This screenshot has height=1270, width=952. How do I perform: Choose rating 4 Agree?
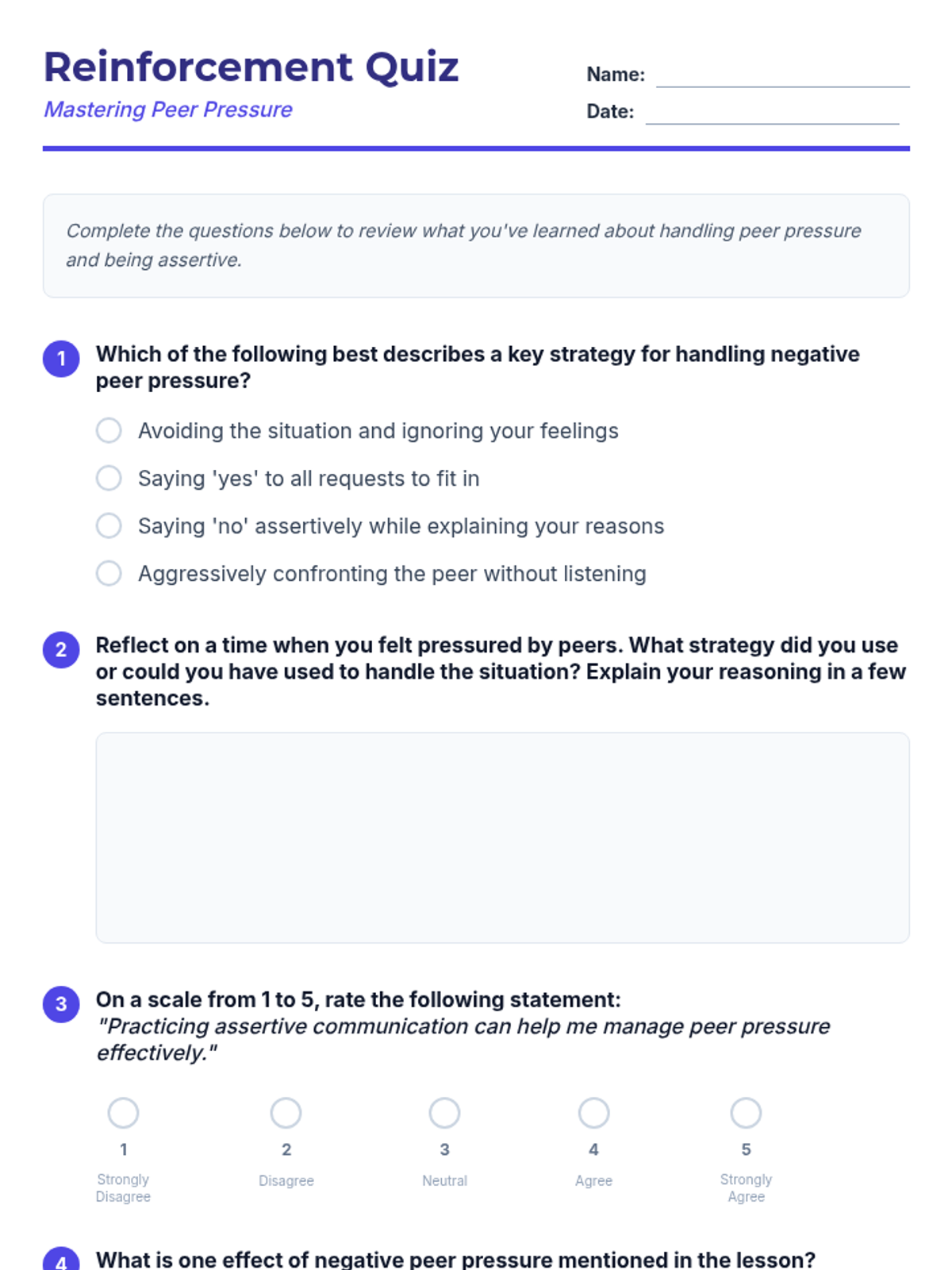[593, 1113]
